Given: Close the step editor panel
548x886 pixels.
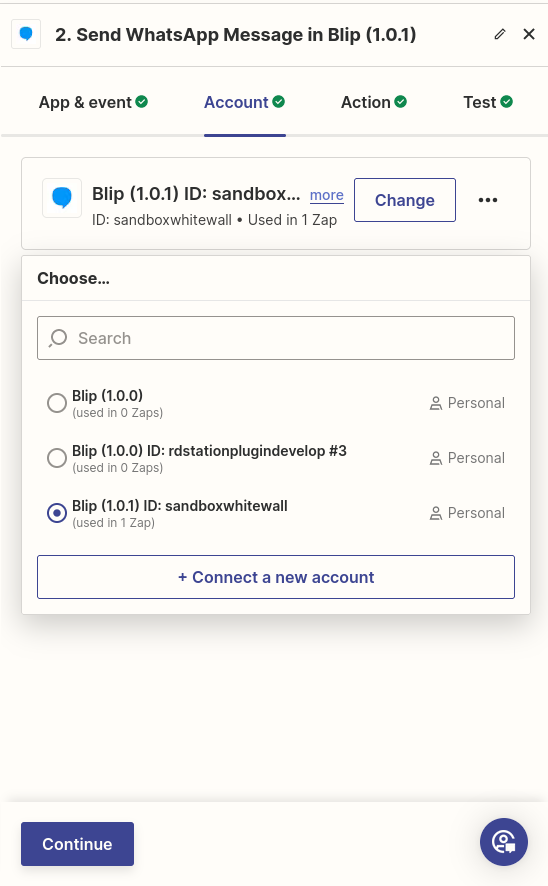Looking at the screenshot, I should coord(529,34).
